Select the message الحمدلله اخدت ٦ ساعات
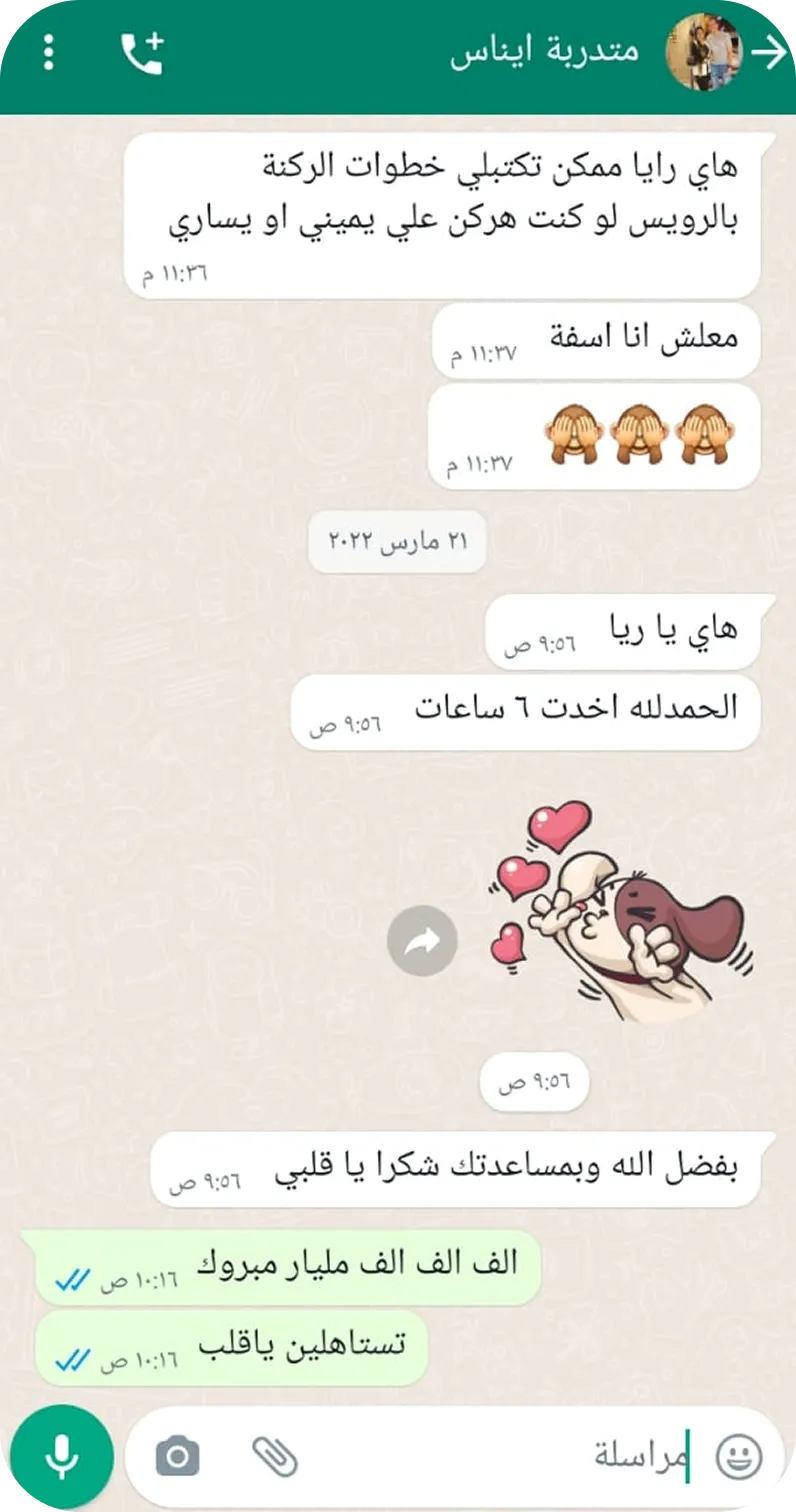The height and width of the screenshot is (1512, 796). coord(526,712)
